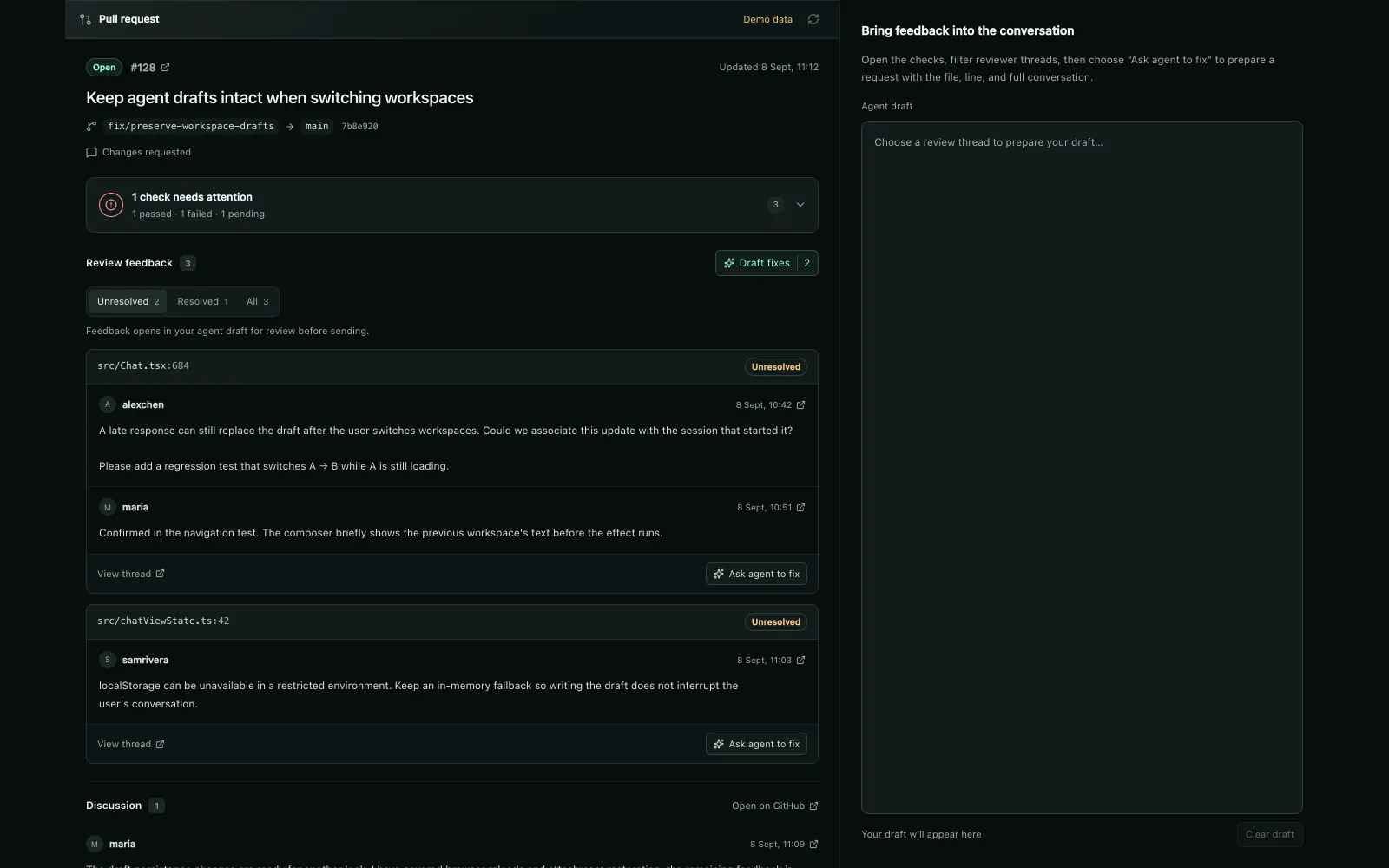
Task: Click maria's avatar in Chat.tsx thread
Action: click(108, 507)
